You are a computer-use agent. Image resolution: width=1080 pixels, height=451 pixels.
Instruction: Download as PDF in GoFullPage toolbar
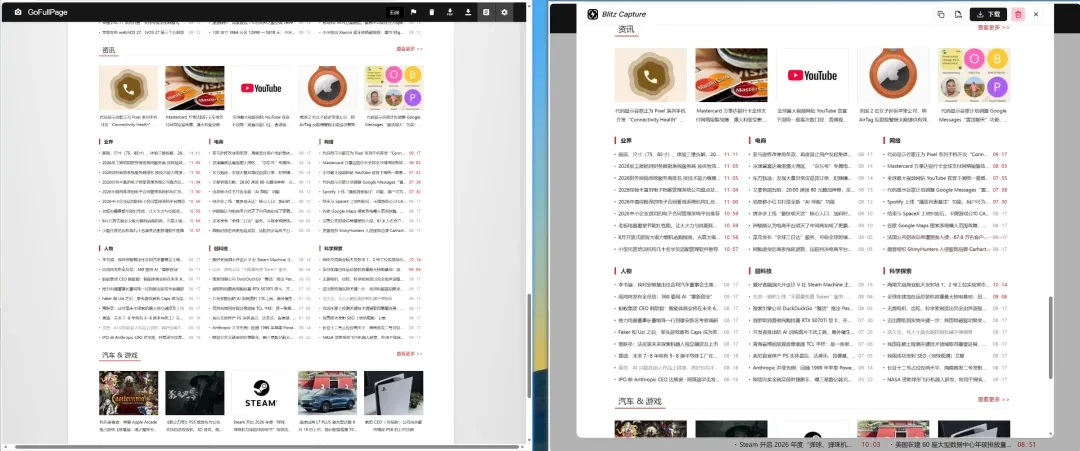(450, 12)
